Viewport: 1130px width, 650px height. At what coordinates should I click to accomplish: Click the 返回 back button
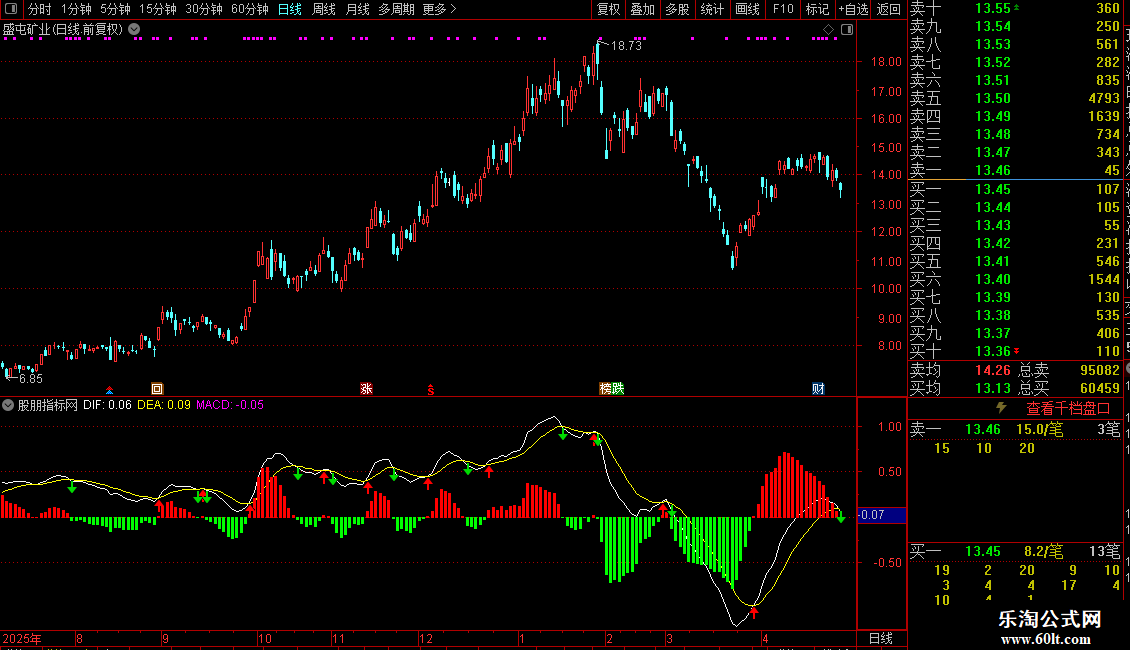(889, 9)
